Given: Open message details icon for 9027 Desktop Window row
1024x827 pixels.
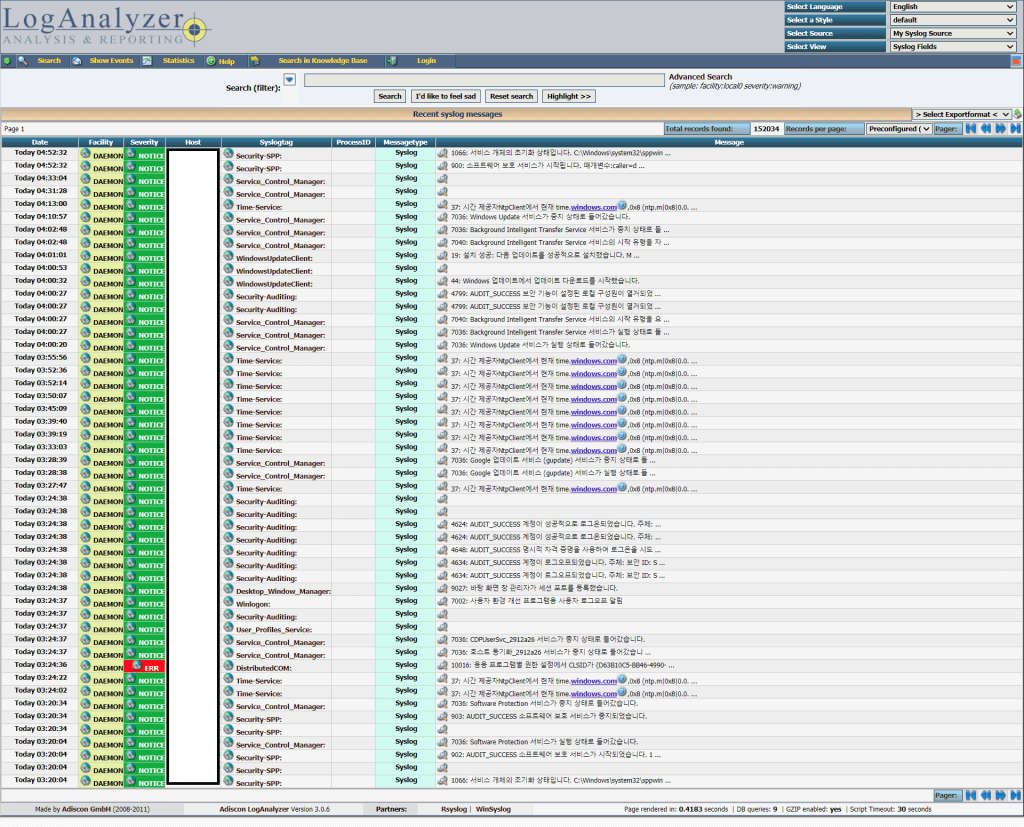Looking at the screenshot, I should pyautogui.click(x=442, y=588).
